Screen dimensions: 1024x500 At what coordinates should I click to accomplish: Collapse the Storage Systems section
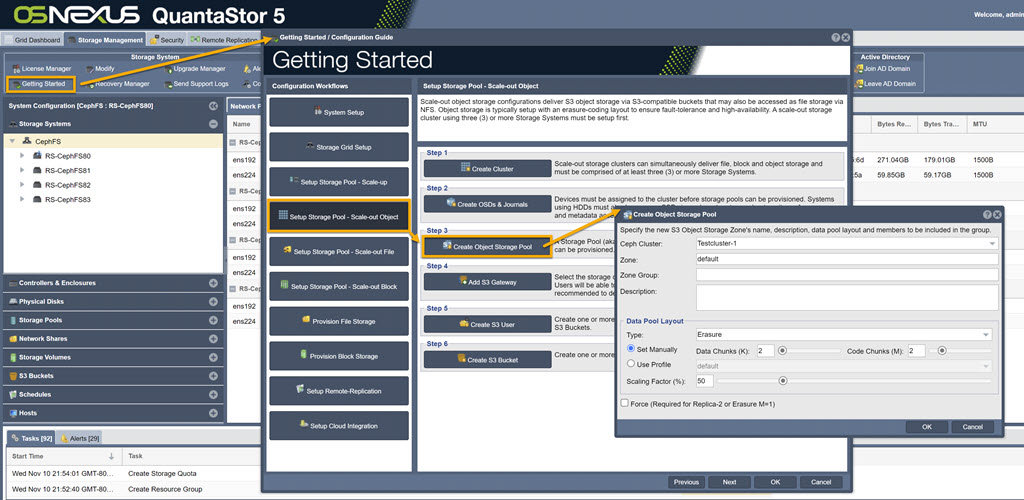tap(213, 124)
